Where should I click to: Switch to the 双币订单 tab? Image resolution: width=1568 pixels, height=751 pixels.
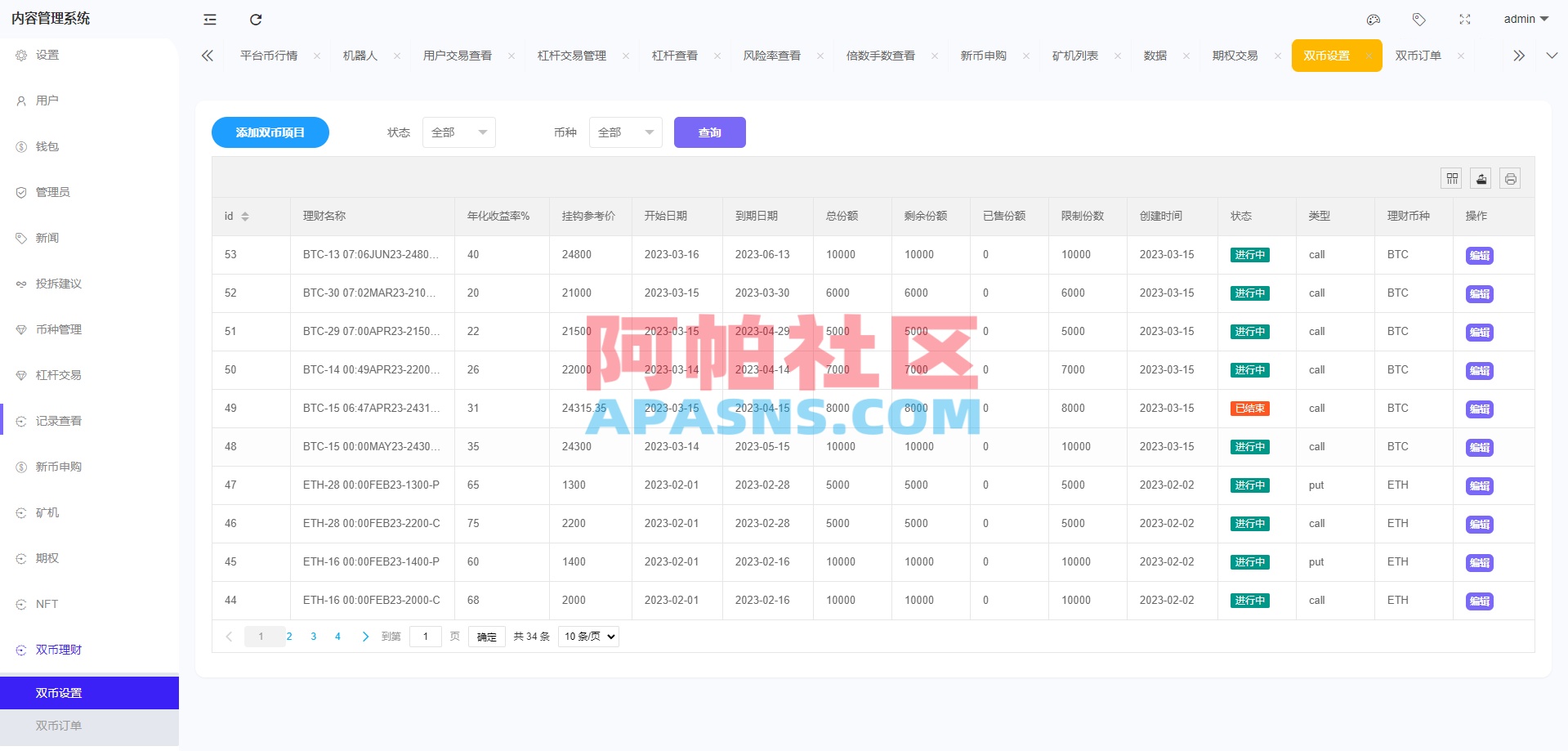(1419, 55)
